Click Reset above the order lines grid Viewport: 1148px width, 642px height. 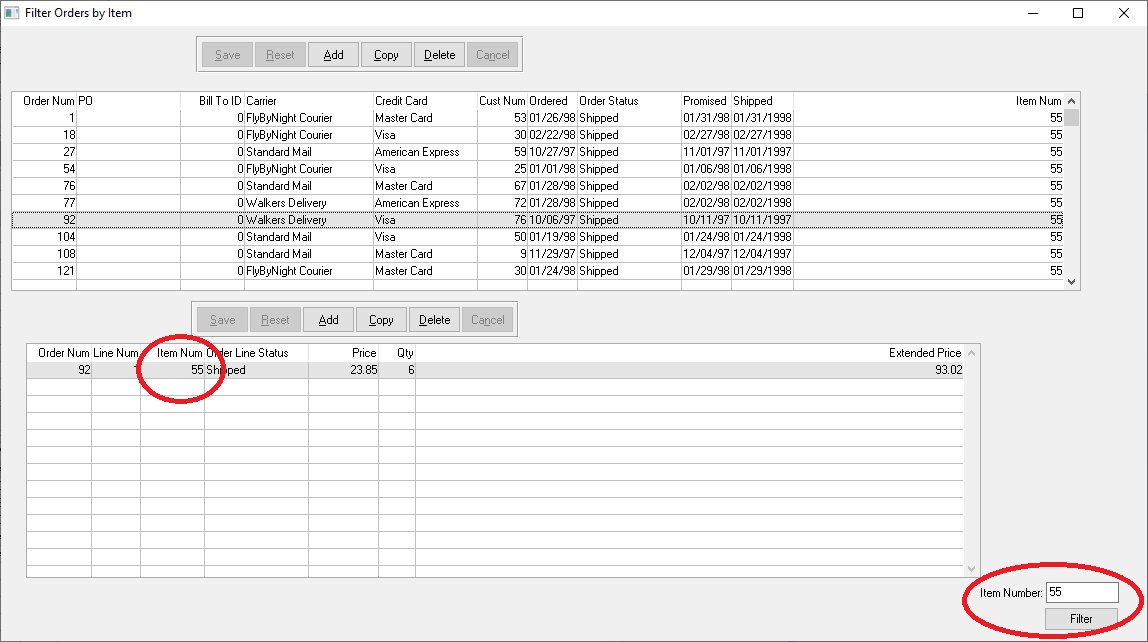coord(275,320)
